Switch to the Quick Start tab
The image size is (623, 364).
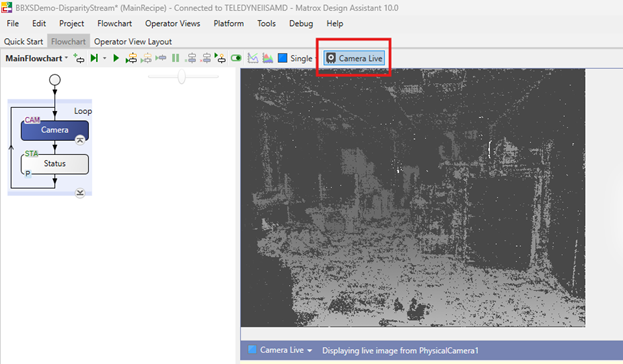(x=23, y=41)
